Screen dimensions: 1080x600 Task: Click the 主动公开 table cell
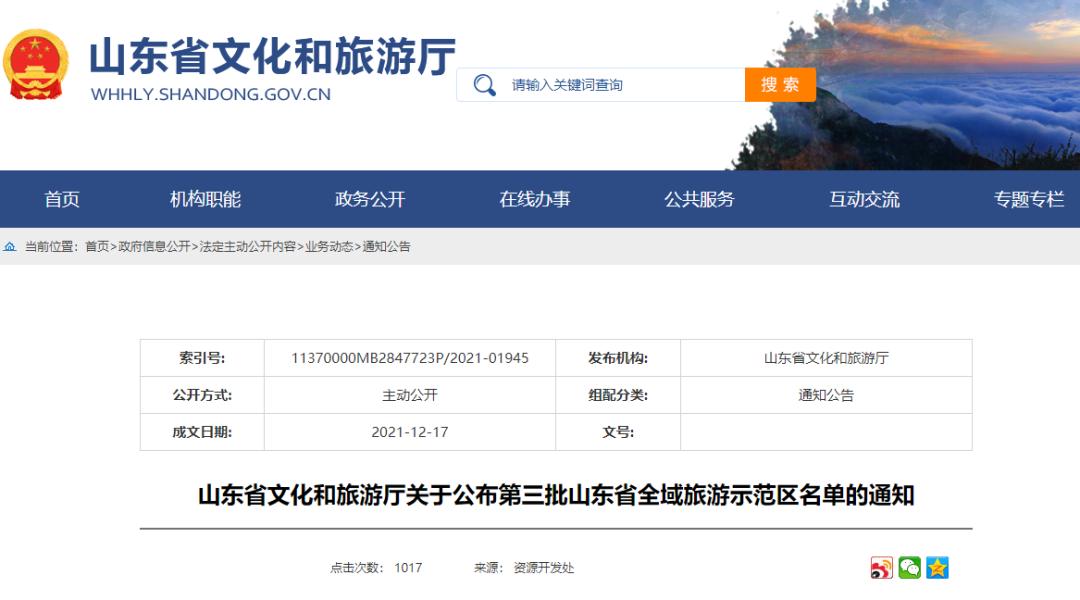pos(410,395)
